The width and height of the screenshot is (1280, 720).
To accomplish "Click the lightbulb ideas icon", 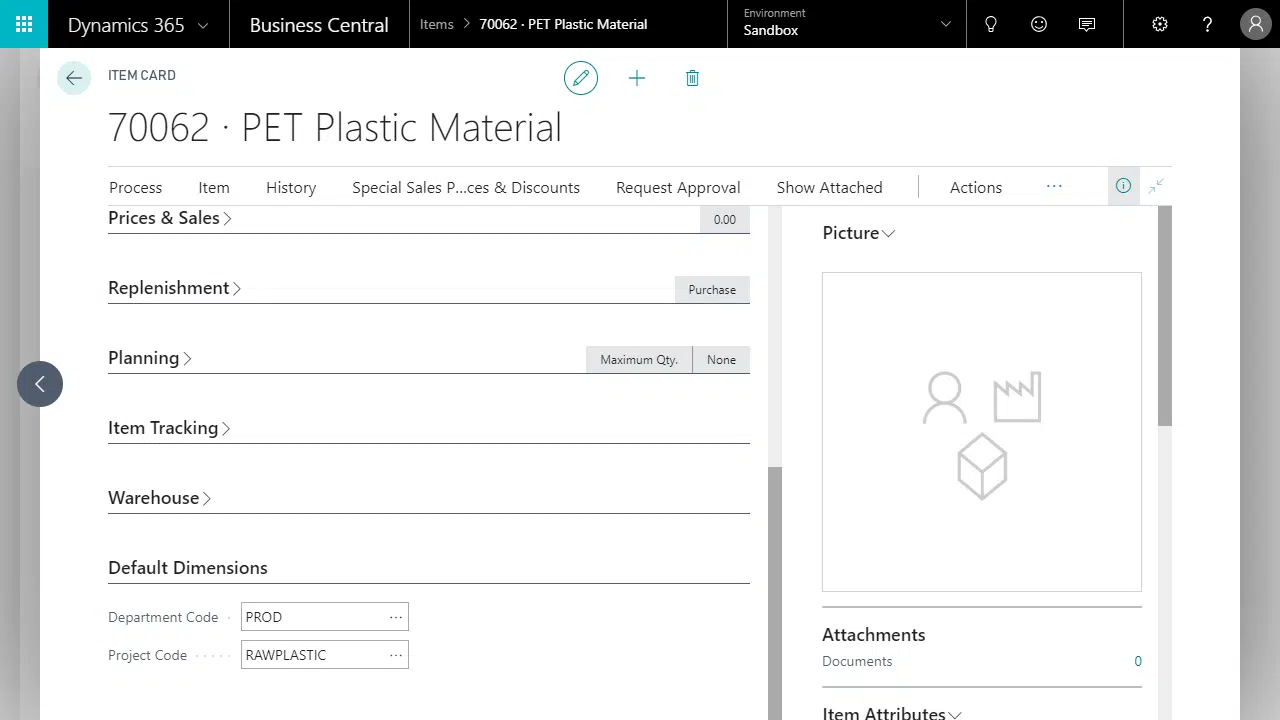I will click(991, 24).
